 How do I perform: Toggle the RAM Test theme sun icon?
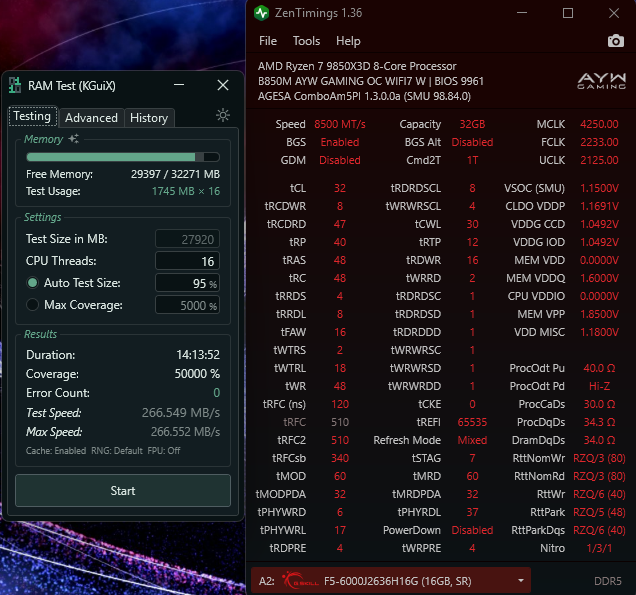pyautogui.click(x=223, y=116)
